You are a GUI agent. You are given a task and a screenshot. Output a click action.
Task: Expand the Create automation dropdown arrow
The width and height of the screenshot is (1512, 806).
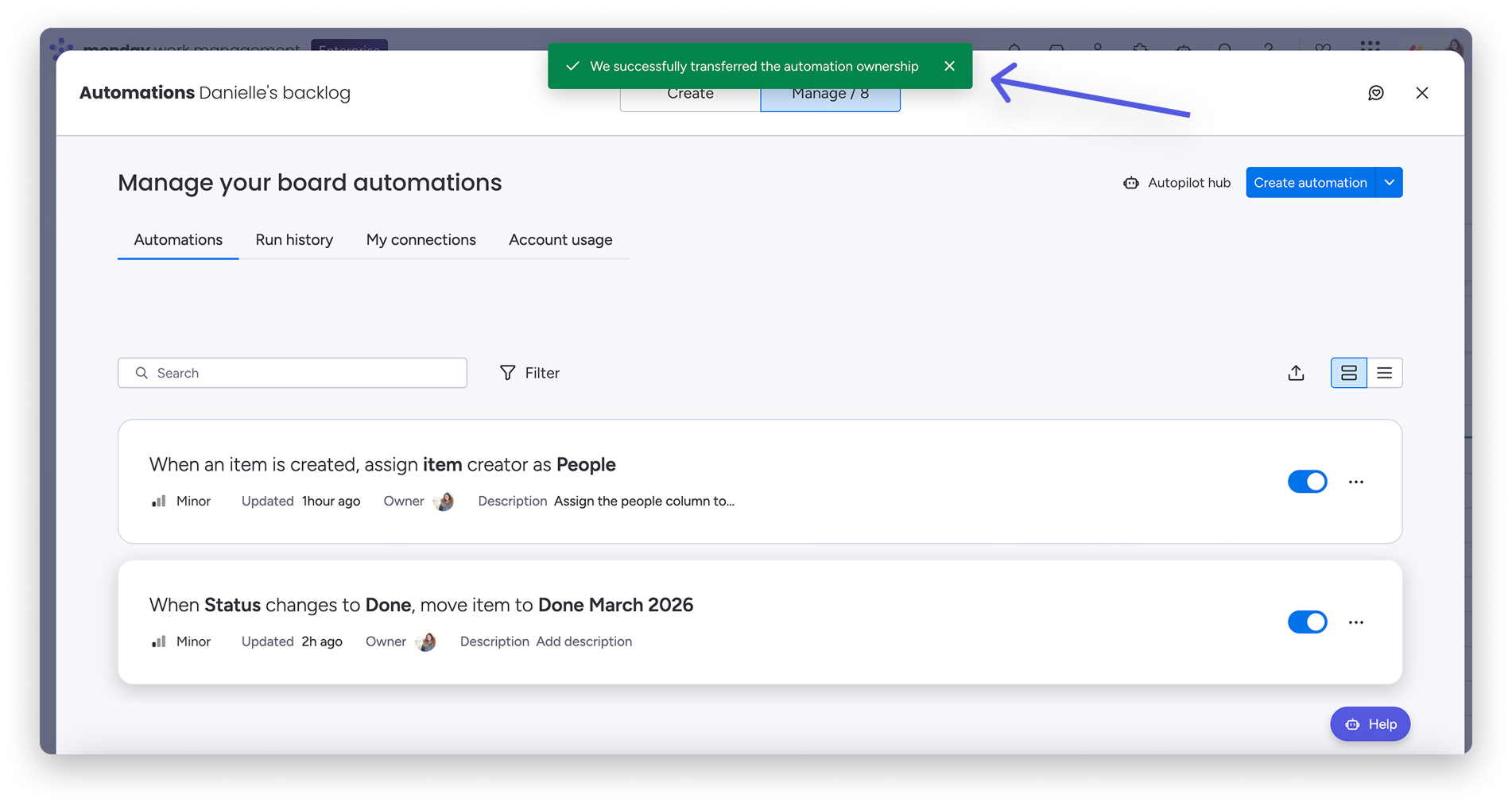tap(1389, 183)
